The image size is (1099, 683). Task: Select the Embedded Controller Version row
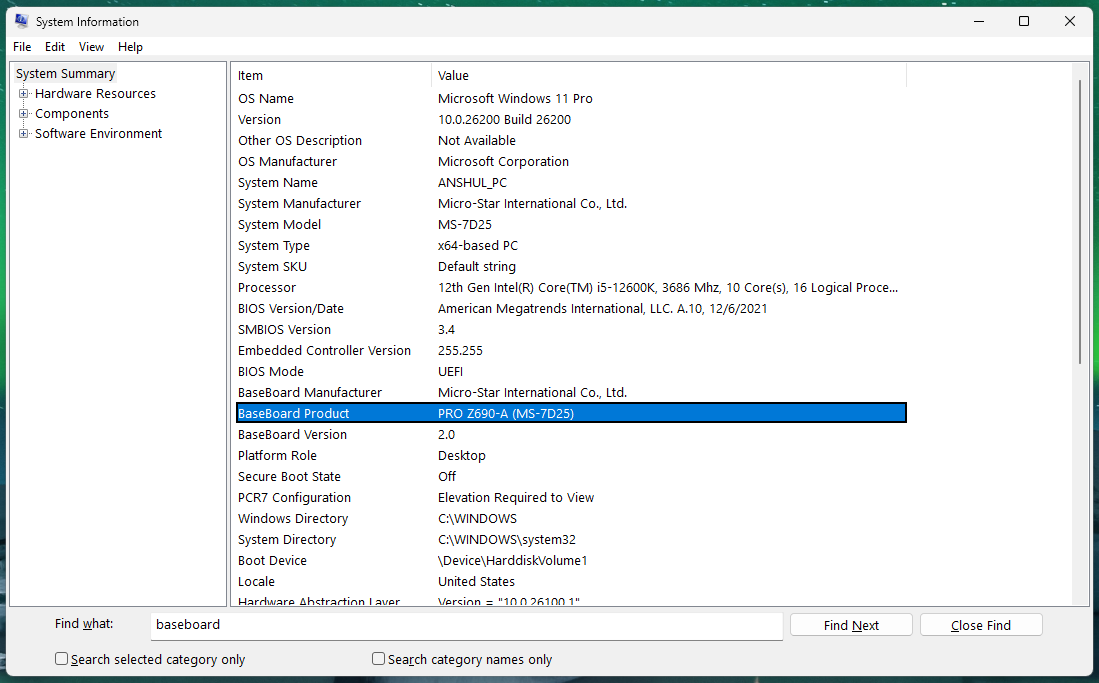click(571, 351)
